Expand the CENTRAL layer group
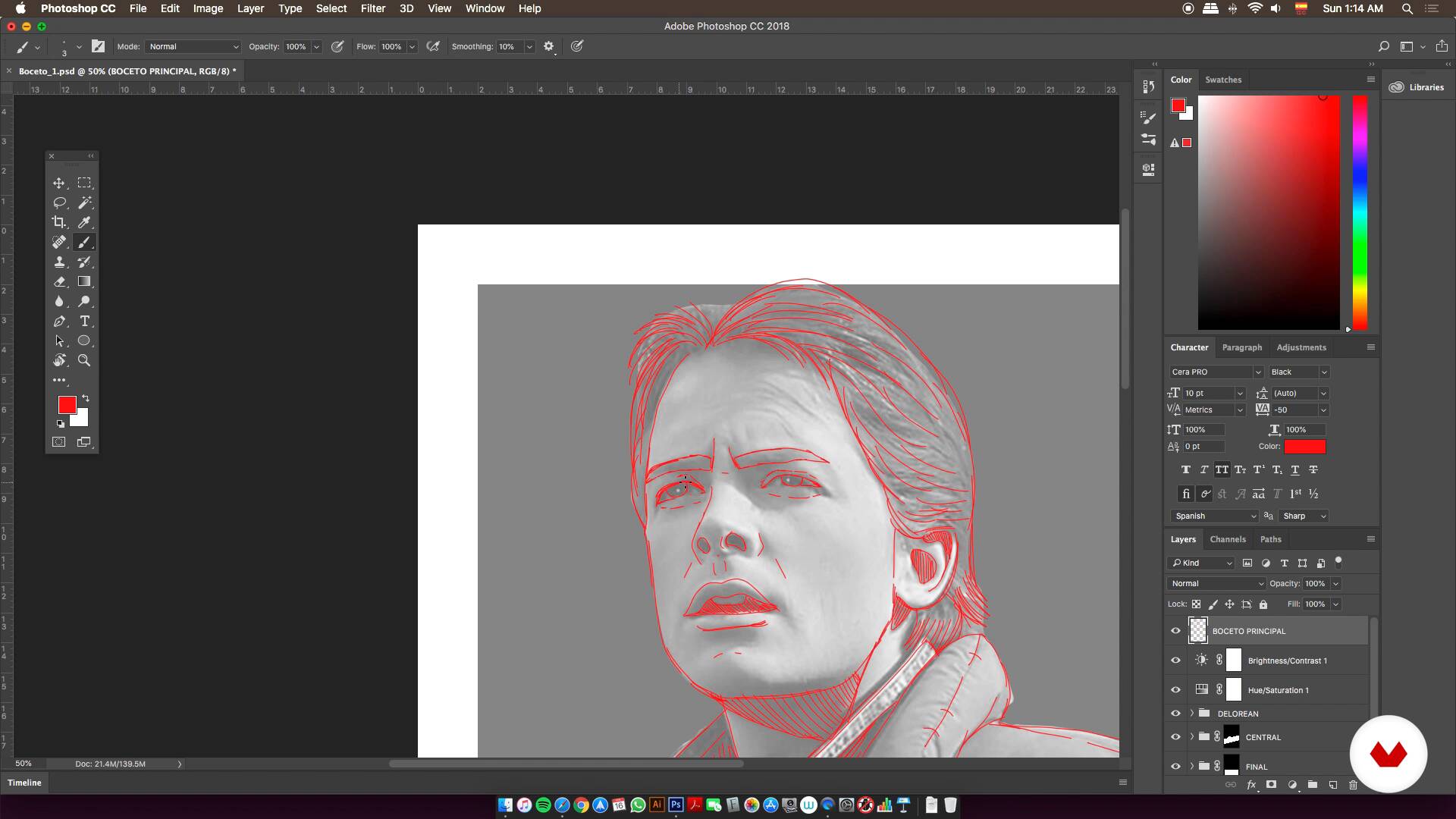 pos(1191,737)
